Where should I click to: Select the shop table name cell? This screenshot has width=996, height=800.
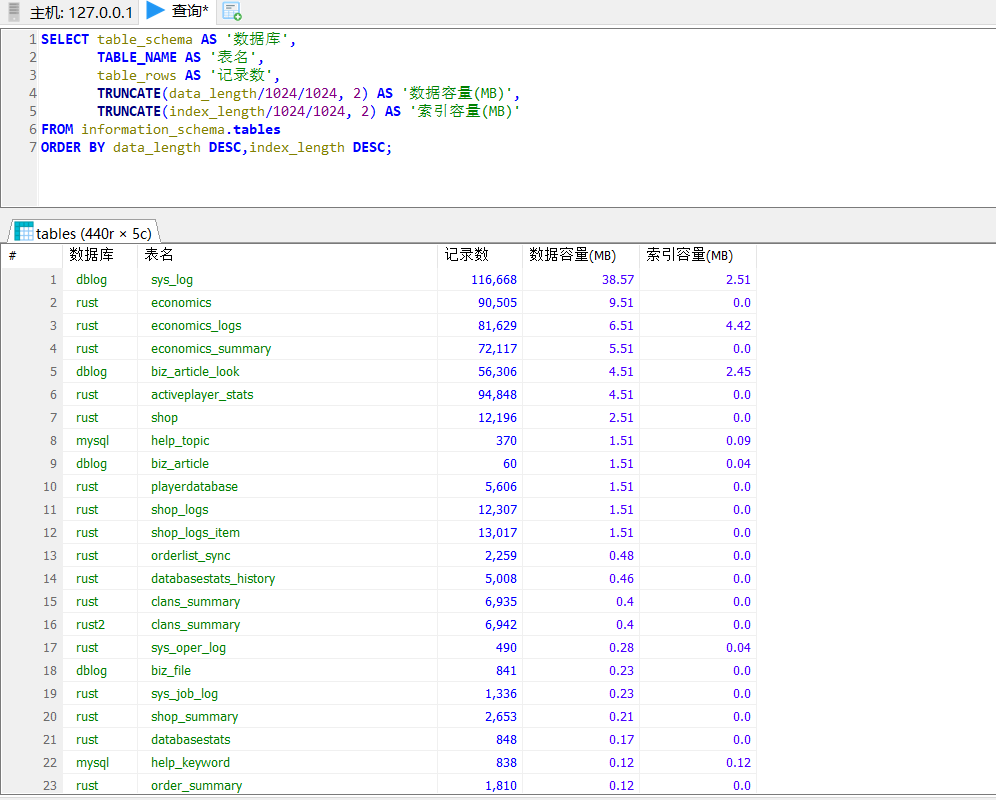(287, 417)
